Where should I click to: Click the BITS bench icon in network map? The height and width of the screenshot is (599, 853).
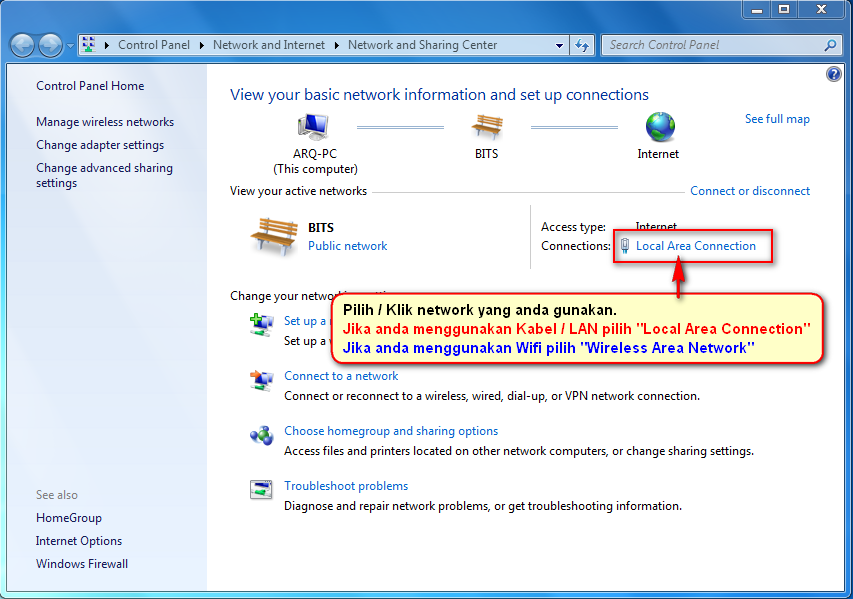point(487,127)
